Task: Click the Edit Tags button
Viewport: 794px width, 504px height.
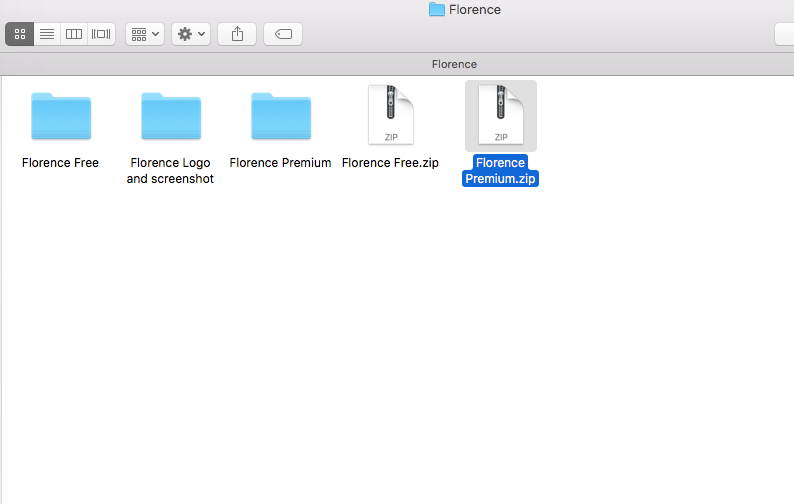Action: click(x=283, y=34)
